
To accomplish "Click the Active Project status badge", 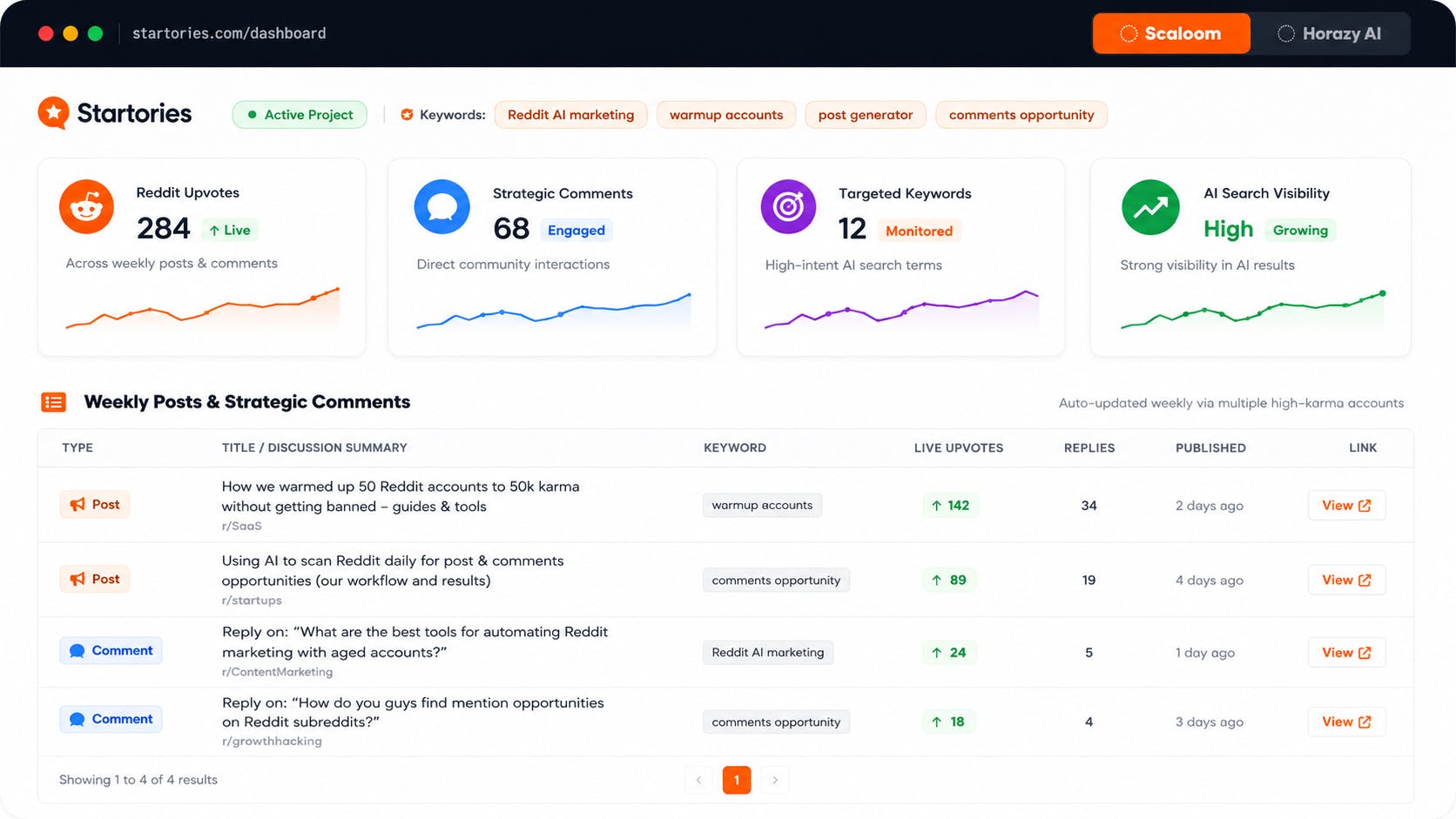I will 300,115.
